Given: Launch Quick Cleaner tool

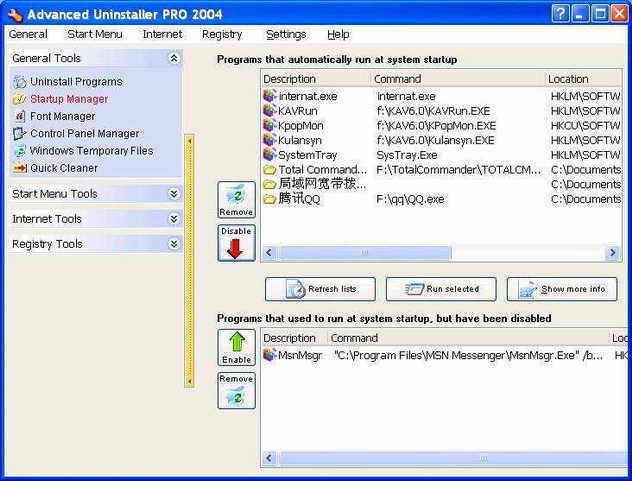Looking at the screenshot, I should pos(64,168).
